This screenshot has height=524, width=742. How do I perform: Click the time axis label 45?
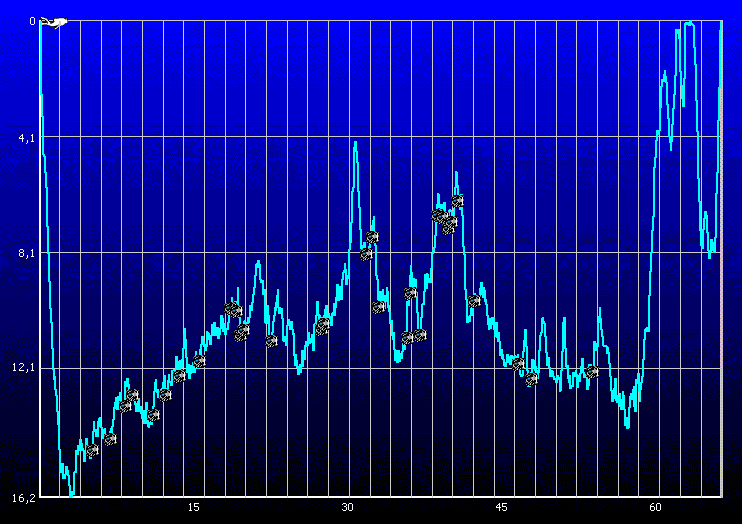pyautogui.click(x=501, y=507)
